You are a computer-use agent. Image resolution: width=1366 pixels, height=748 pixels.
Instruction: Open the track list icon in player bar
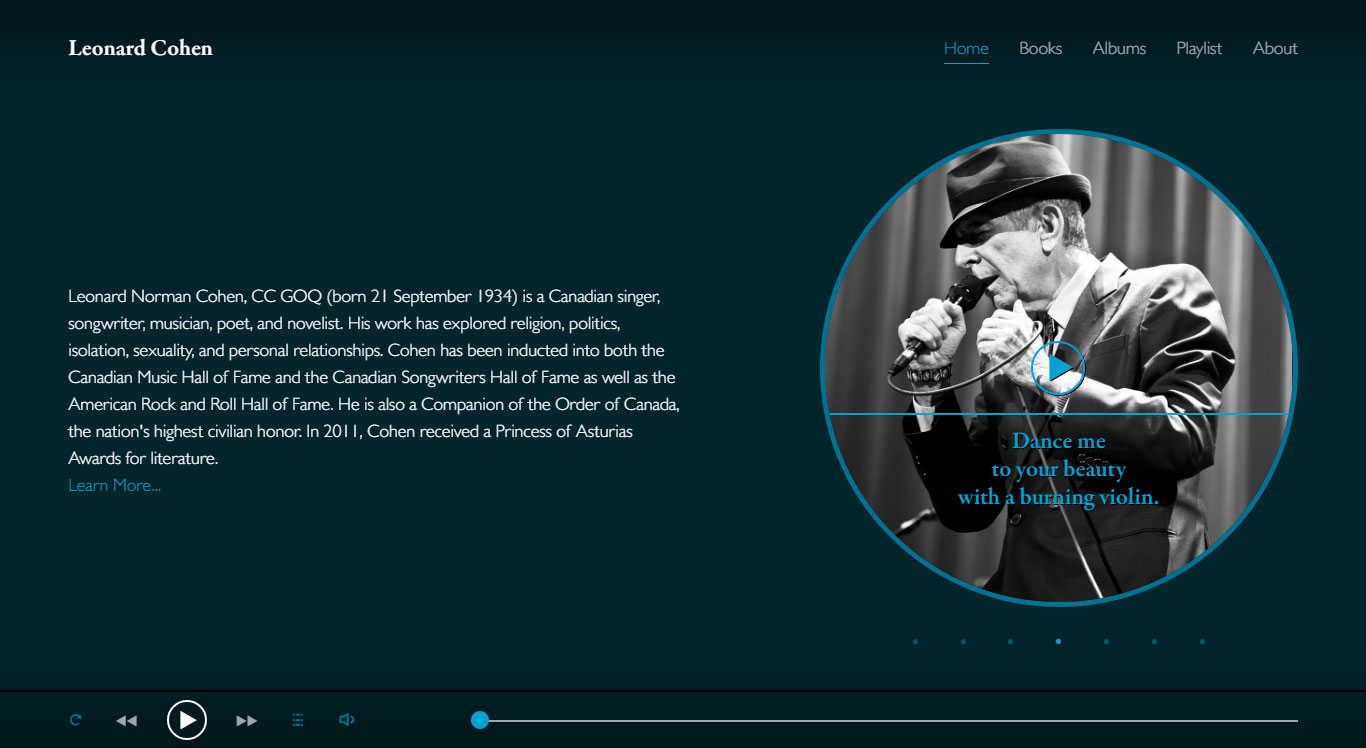[x=297, y=720]
